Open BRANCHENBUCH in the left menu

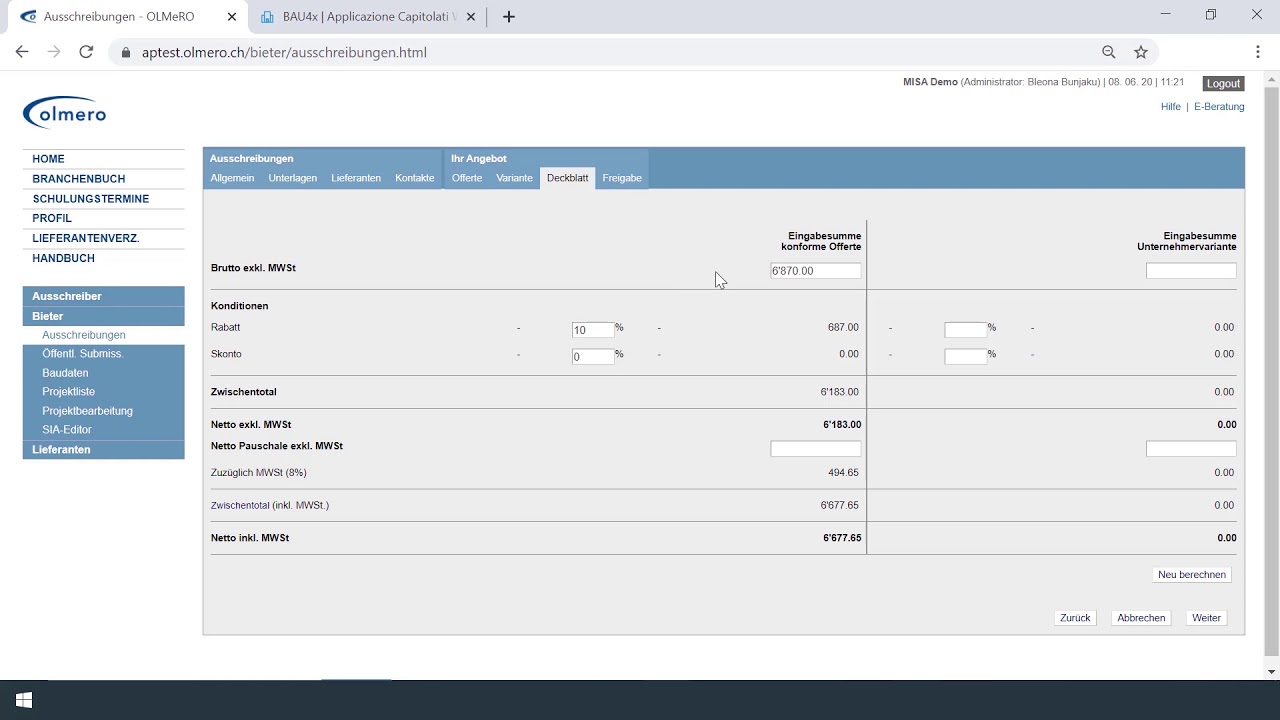[79, 179]
